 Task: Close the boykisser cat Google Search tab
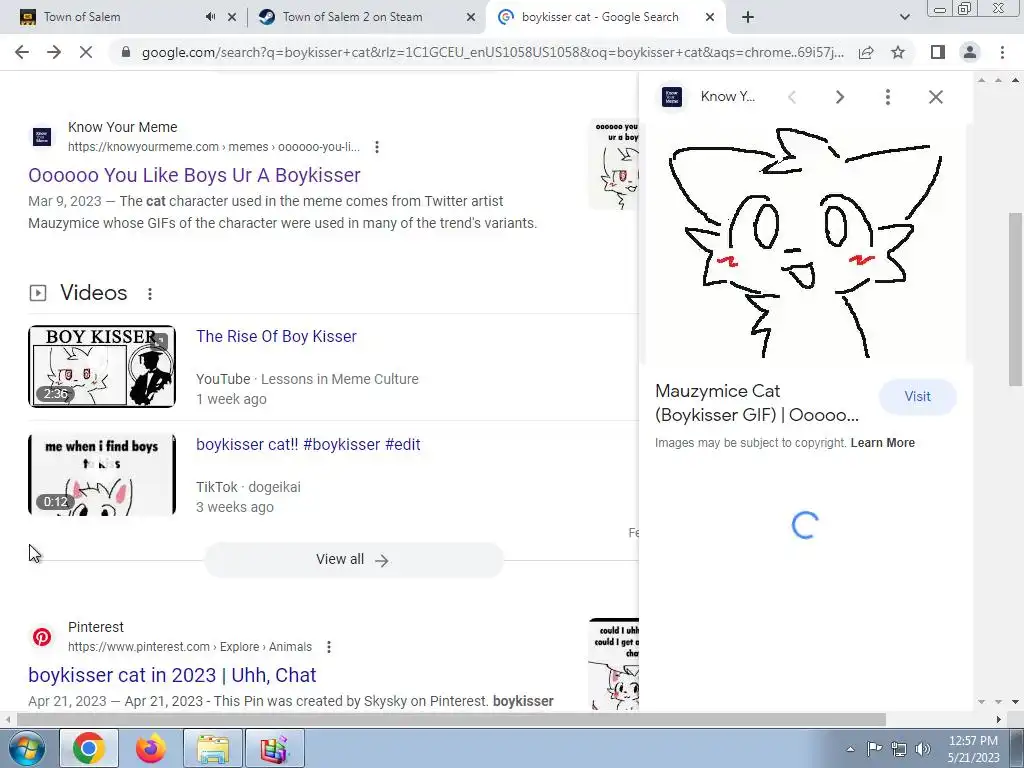pyautogui.click(x=710, y=18)
